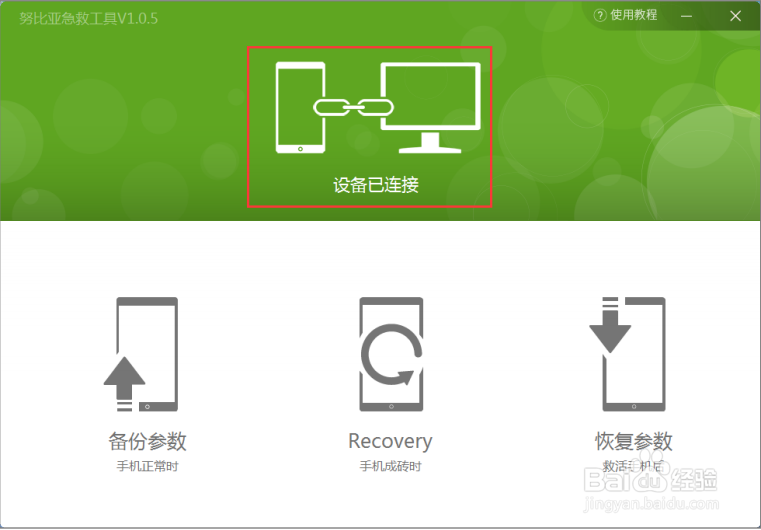Select the 备份参数 label
Image resolution: width=761 pixels, height=530 pixels.
coord(148,441)
